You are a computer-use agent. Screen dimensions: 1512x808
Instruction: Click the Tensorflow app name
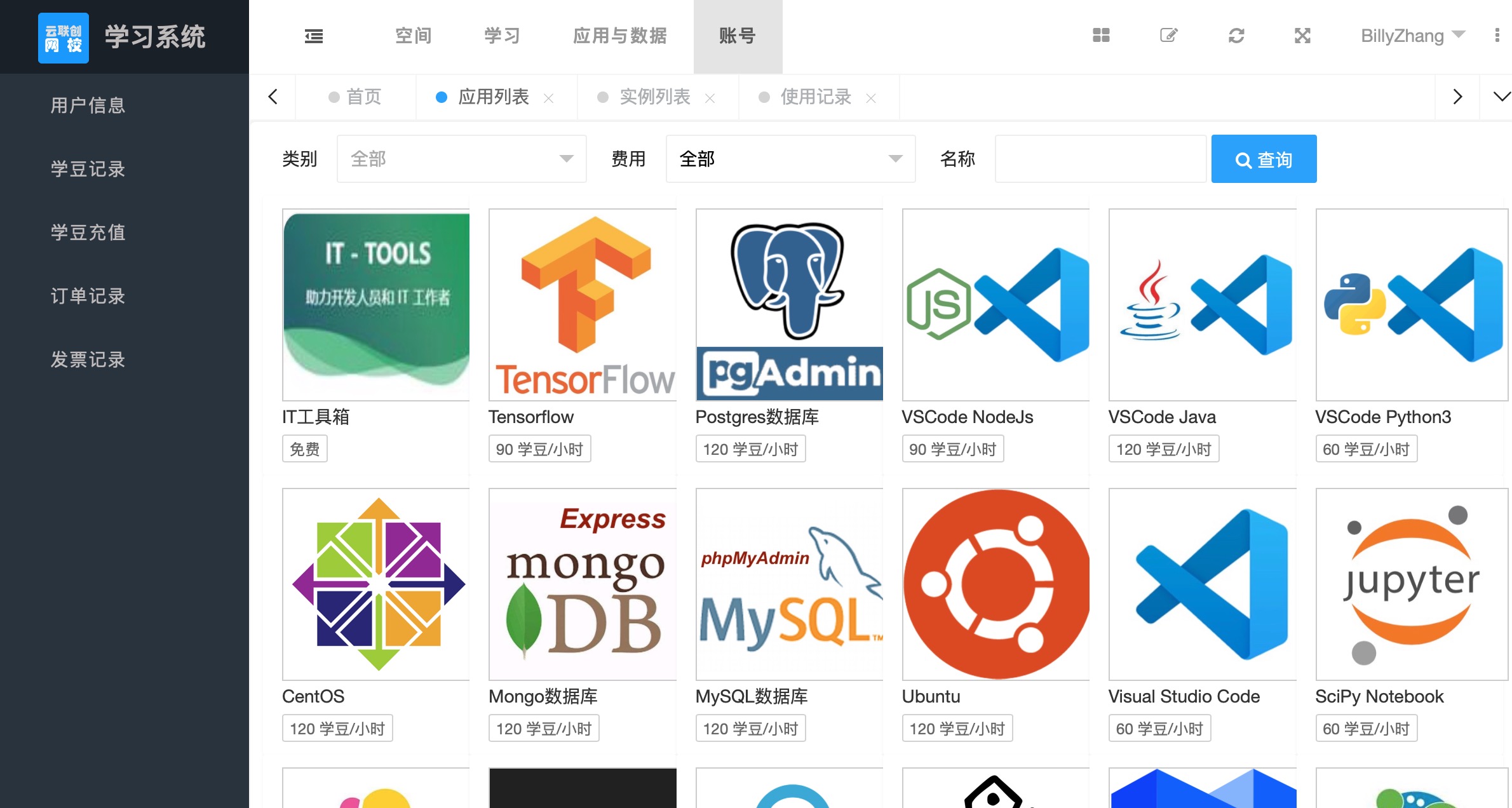click(x=531, y=417)
